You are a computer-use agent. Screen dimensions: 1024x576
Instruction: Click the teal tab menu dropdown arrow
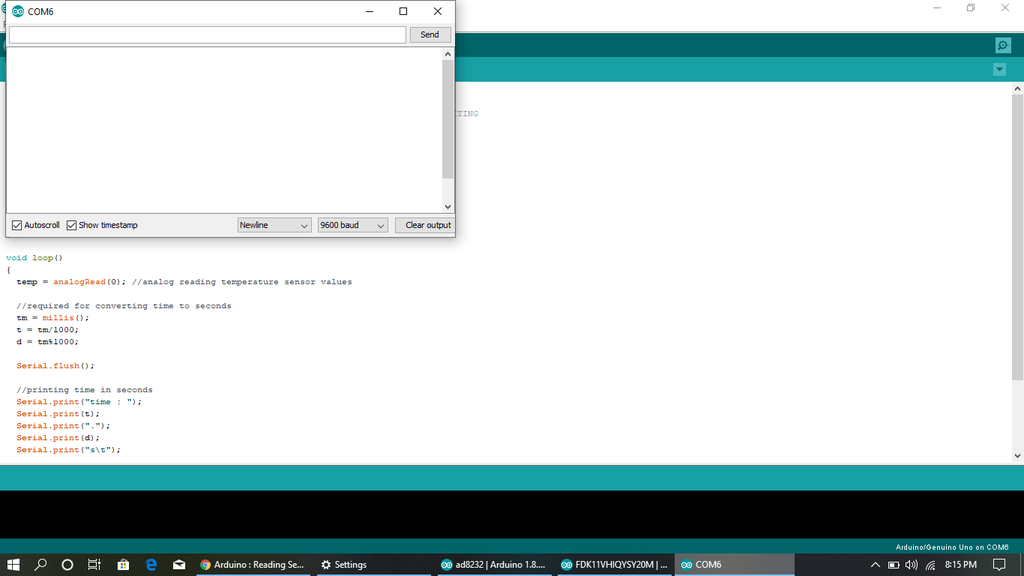coord(999,69)
